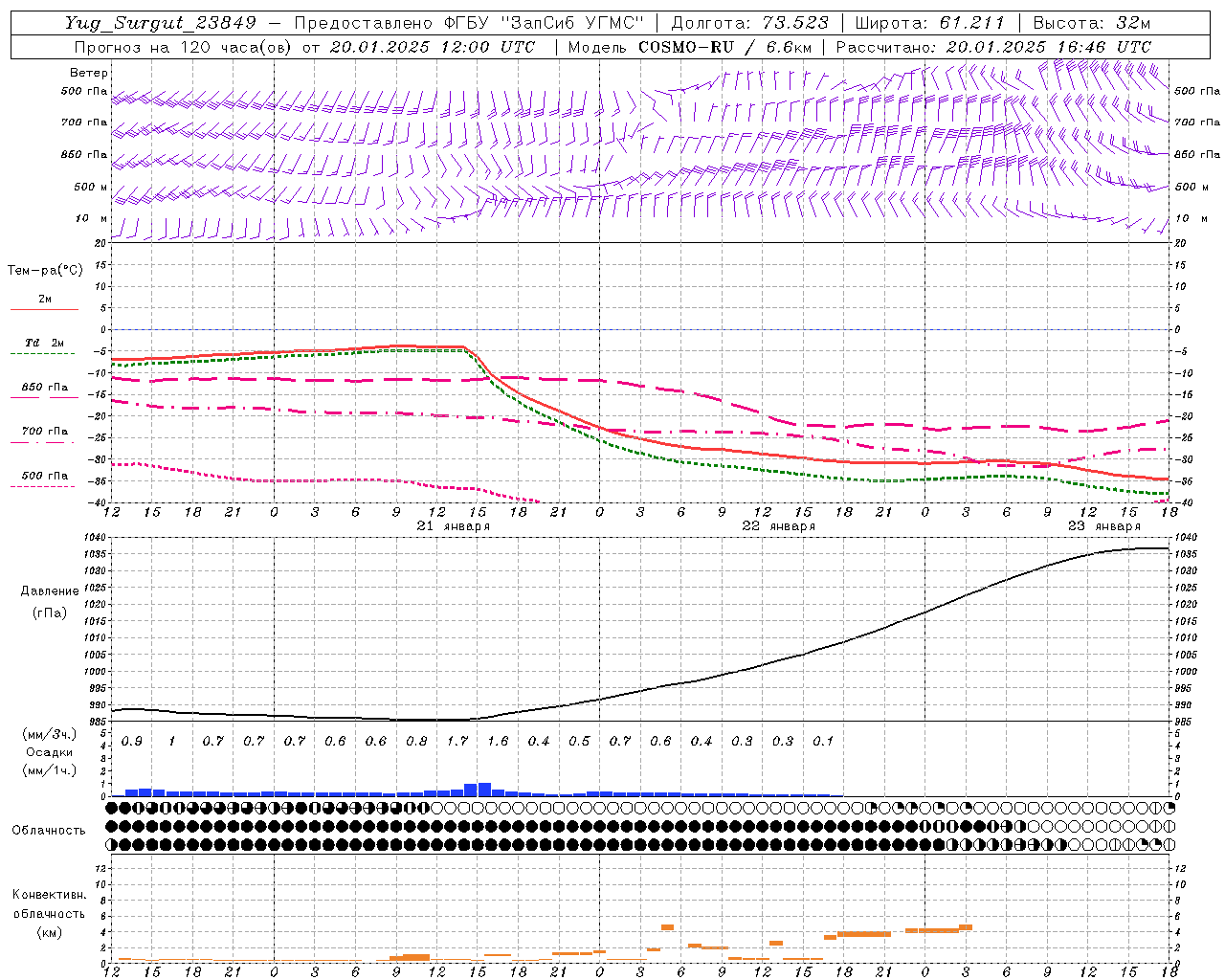Select the model label COSMO-RU / 6.6км
The height and width of the screenshot is (980, 1225).
pos(724,47)
